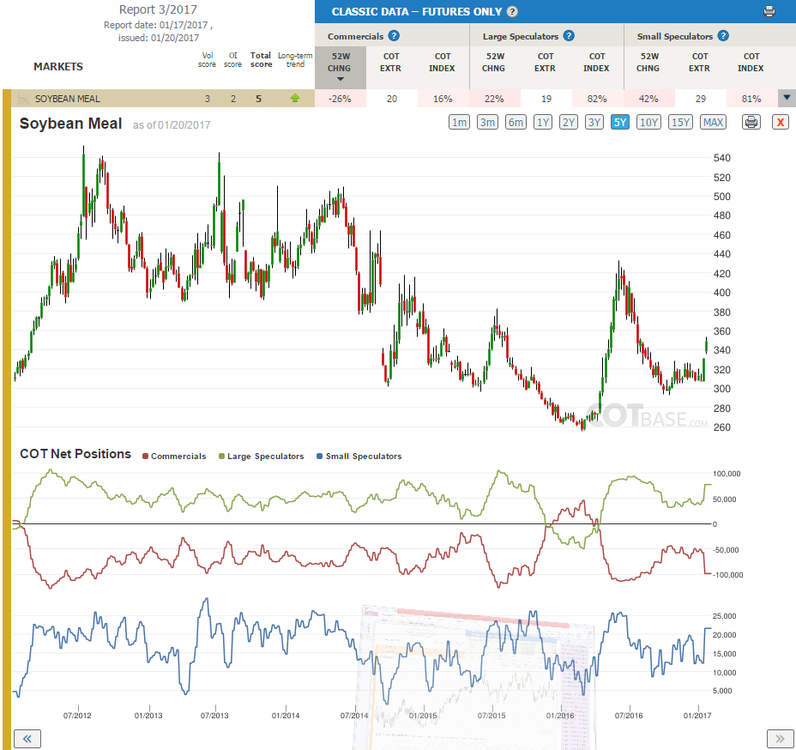
Task: Click Commercials 52W change value -26%
Action: click(340, 99)
